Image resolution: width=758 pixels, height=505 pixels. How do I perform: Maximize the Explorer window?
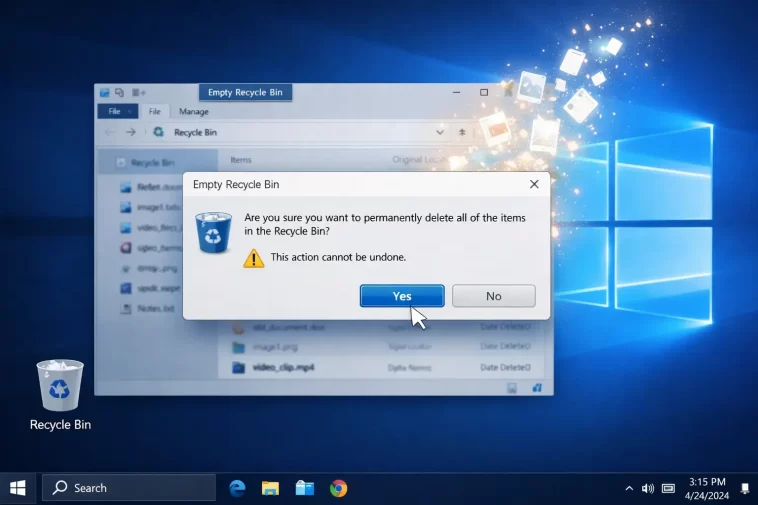pos(484,92)
